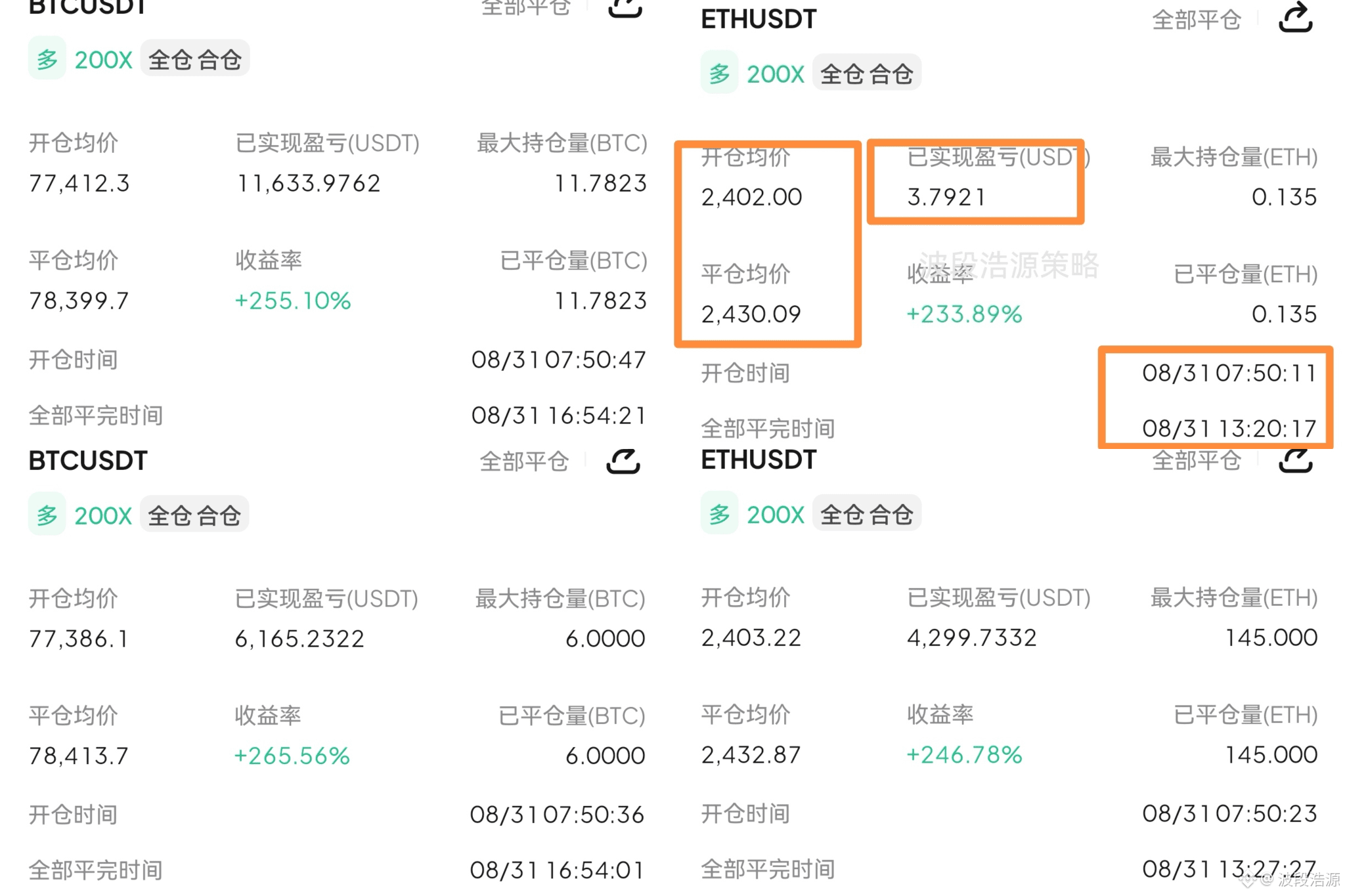Tap share icon on lower BTCUSDT card

623,461
